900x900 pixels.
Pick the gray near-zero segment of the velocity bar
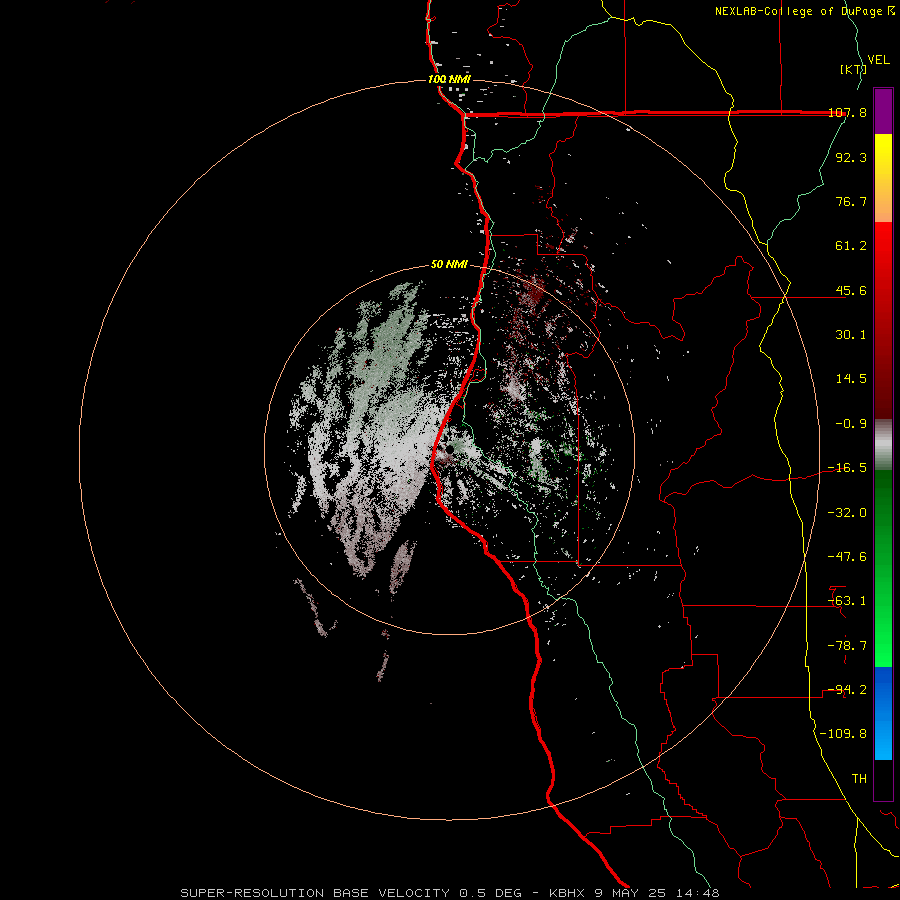pos(883,445)
